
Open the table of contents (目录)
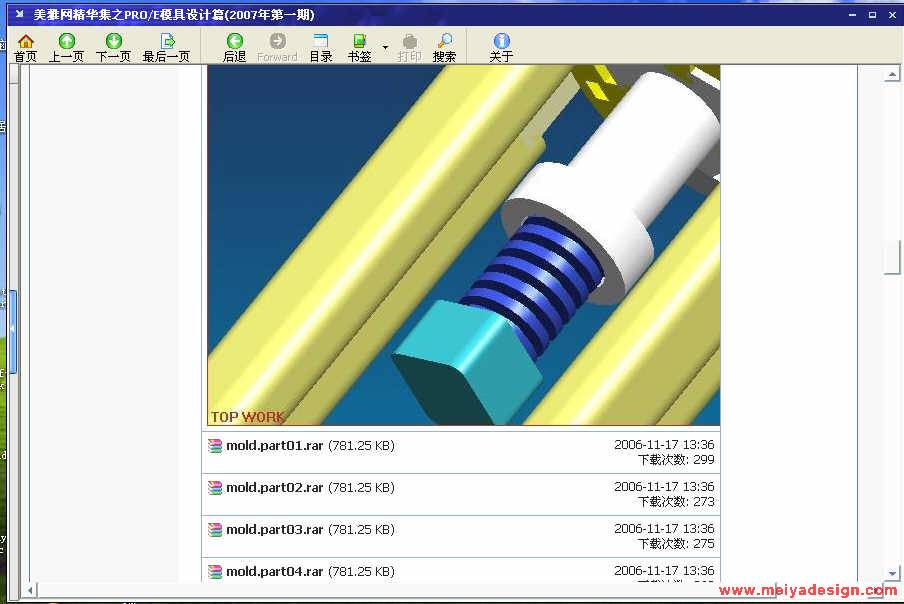tap(320, 47)
